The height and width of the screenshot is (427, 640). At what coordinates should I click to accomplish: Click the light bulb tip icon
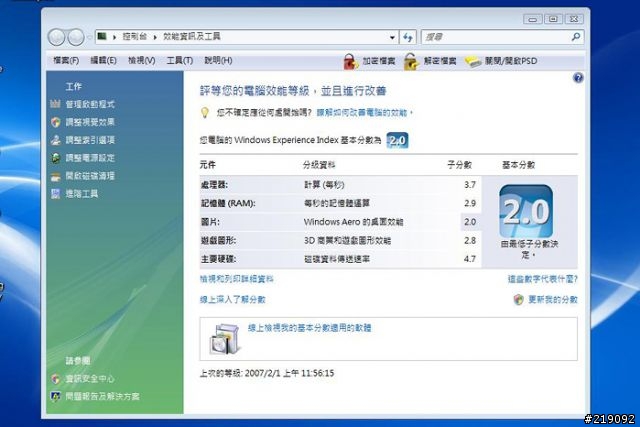pos(205,112)
